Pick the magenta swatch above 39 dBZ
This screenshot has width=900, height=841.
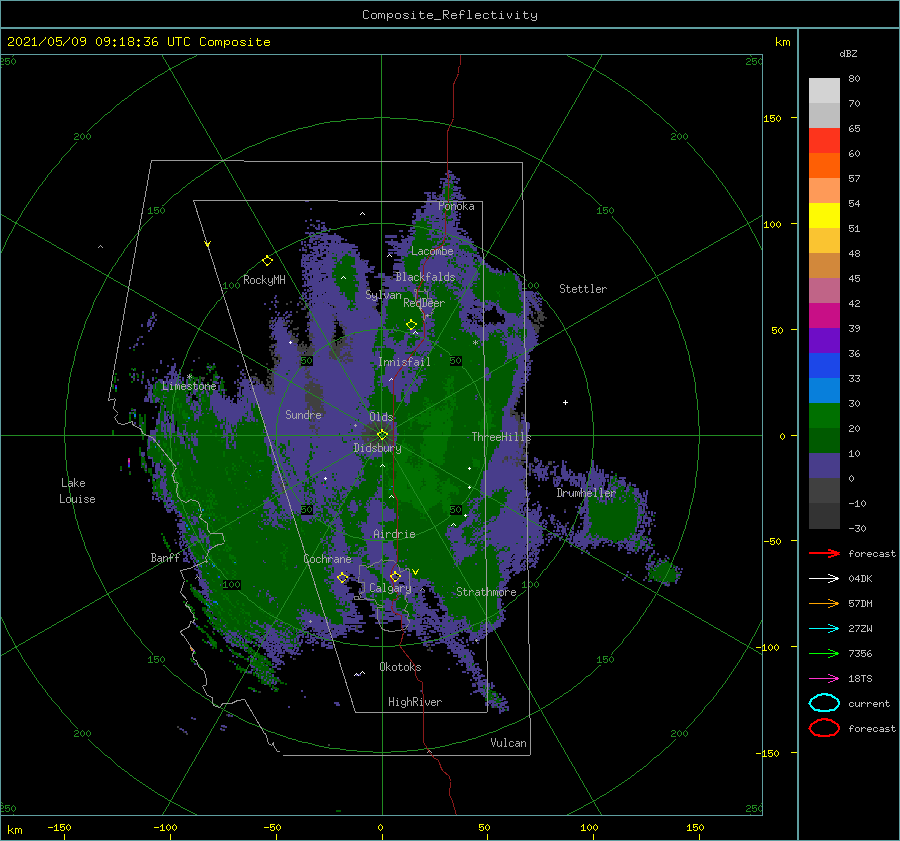pyautogui.click(x=824, y=315)
